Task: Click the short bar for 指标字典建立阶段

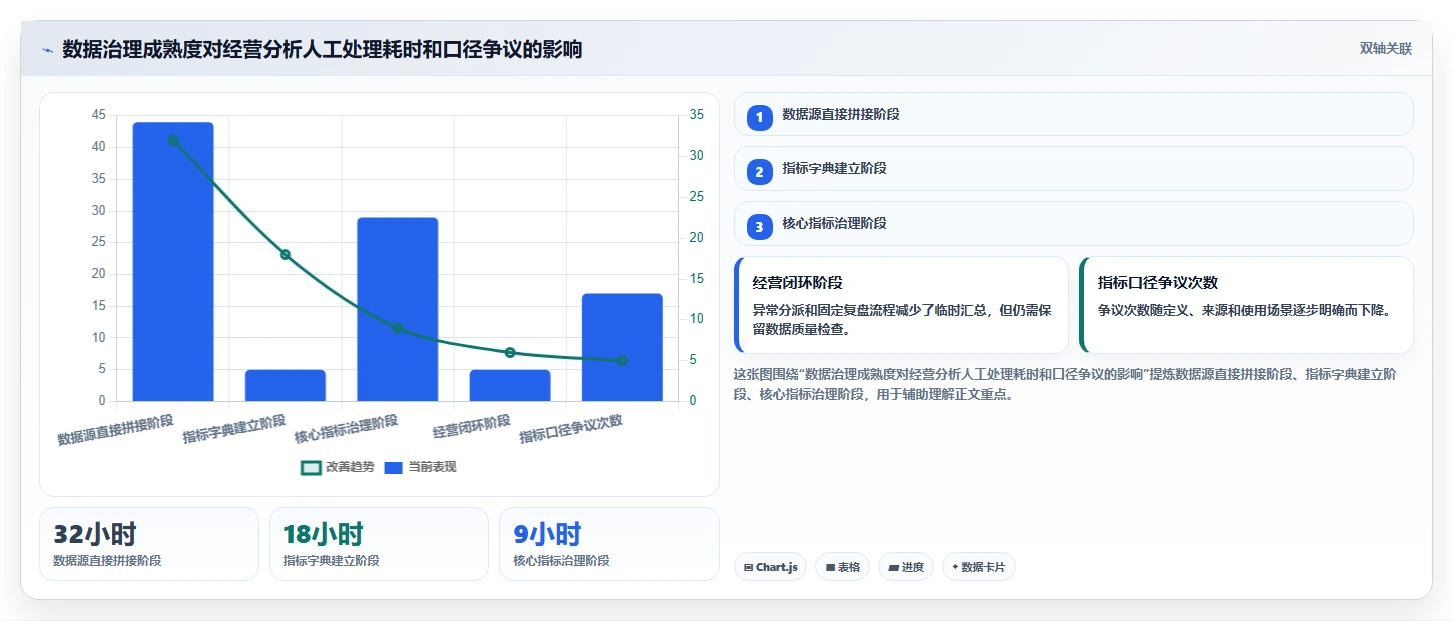Action: [285, 385]
